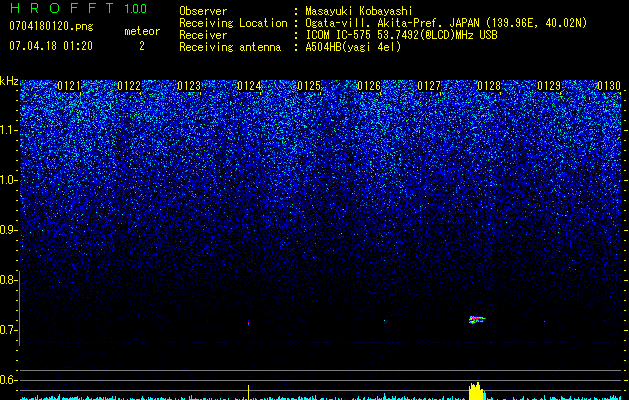
Task: Click the 0130 time marker
Action: pyautogui.click(x=609, y=86)
